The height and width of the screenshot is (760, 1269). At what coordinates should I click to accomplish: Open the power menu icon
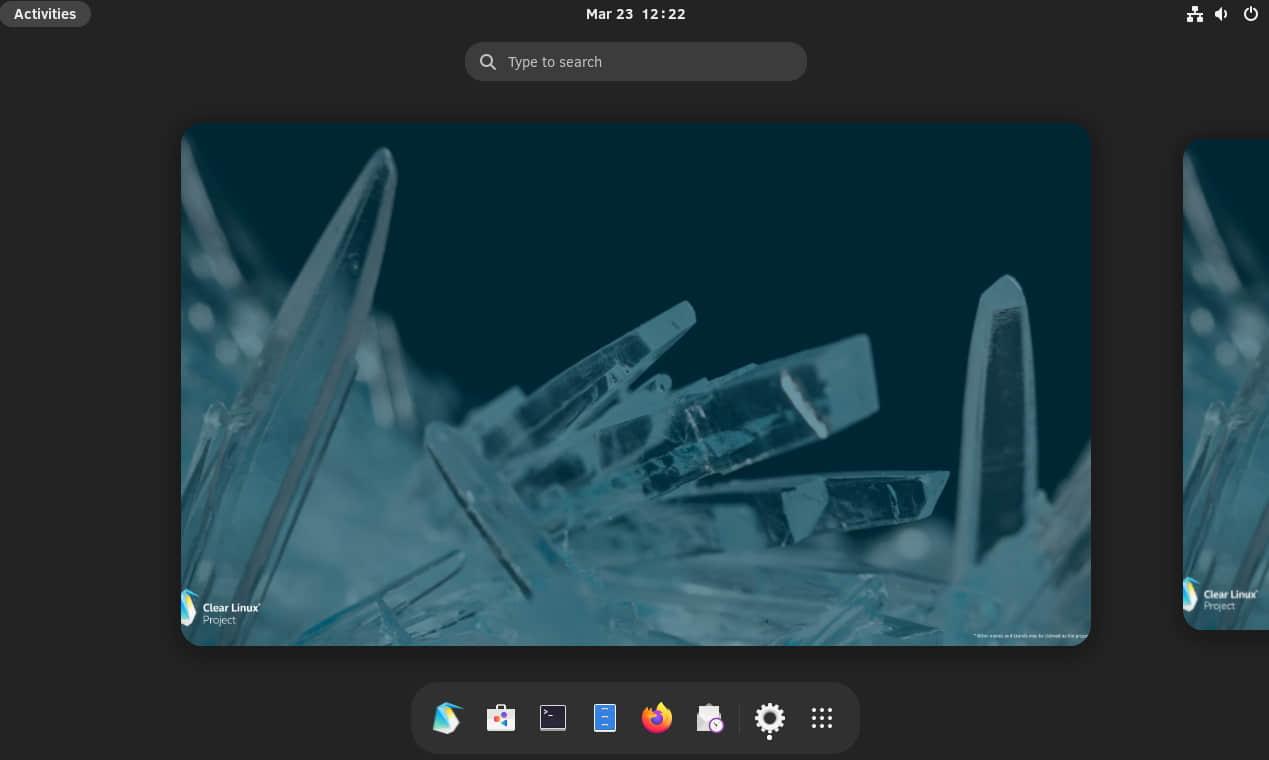pyautogui.click(x=1250, y=14)
